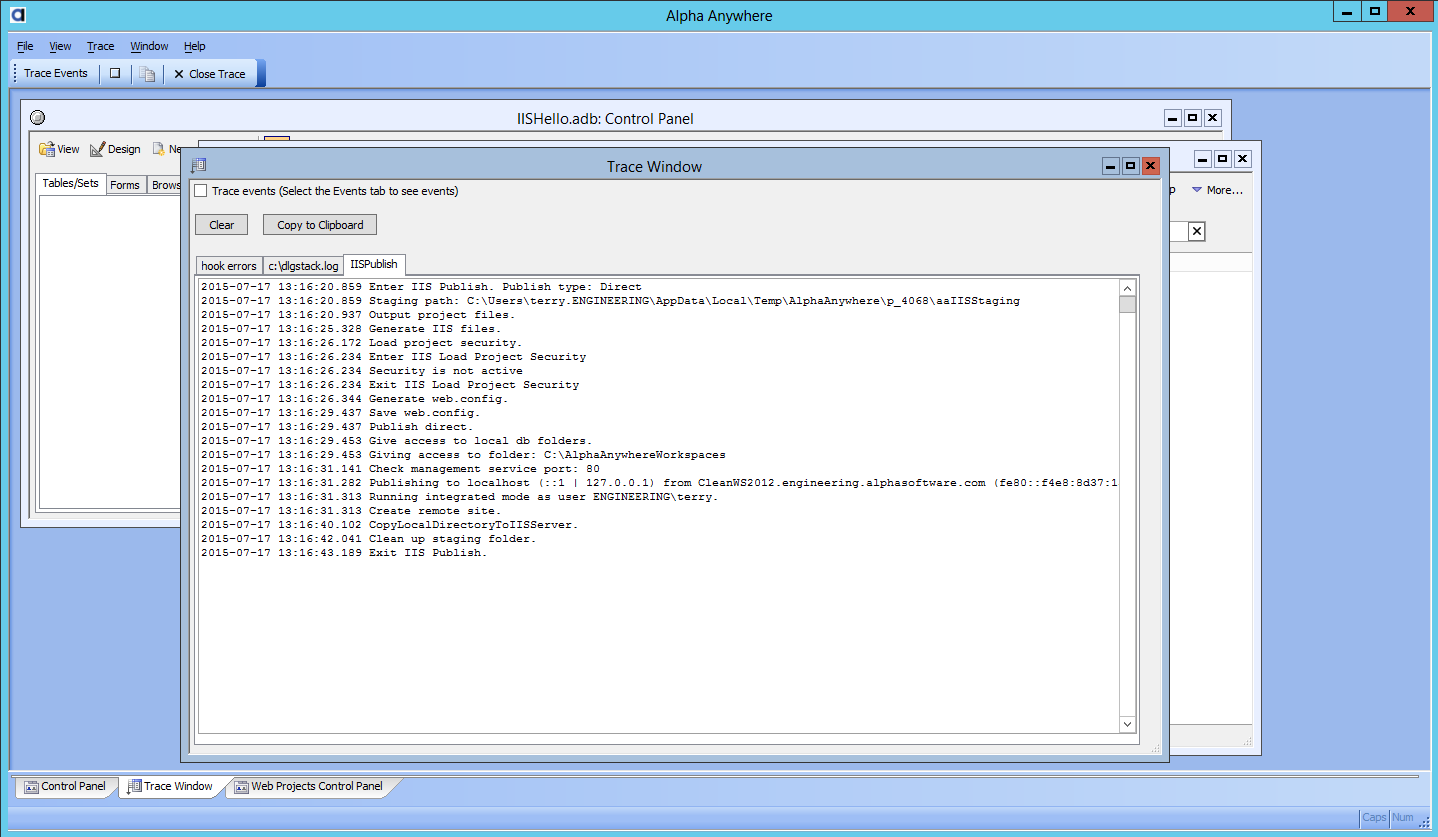This screenshot has width=1438, height=837.
Task: Click the log scrollbar up arrow
Action: point(1127,287)
